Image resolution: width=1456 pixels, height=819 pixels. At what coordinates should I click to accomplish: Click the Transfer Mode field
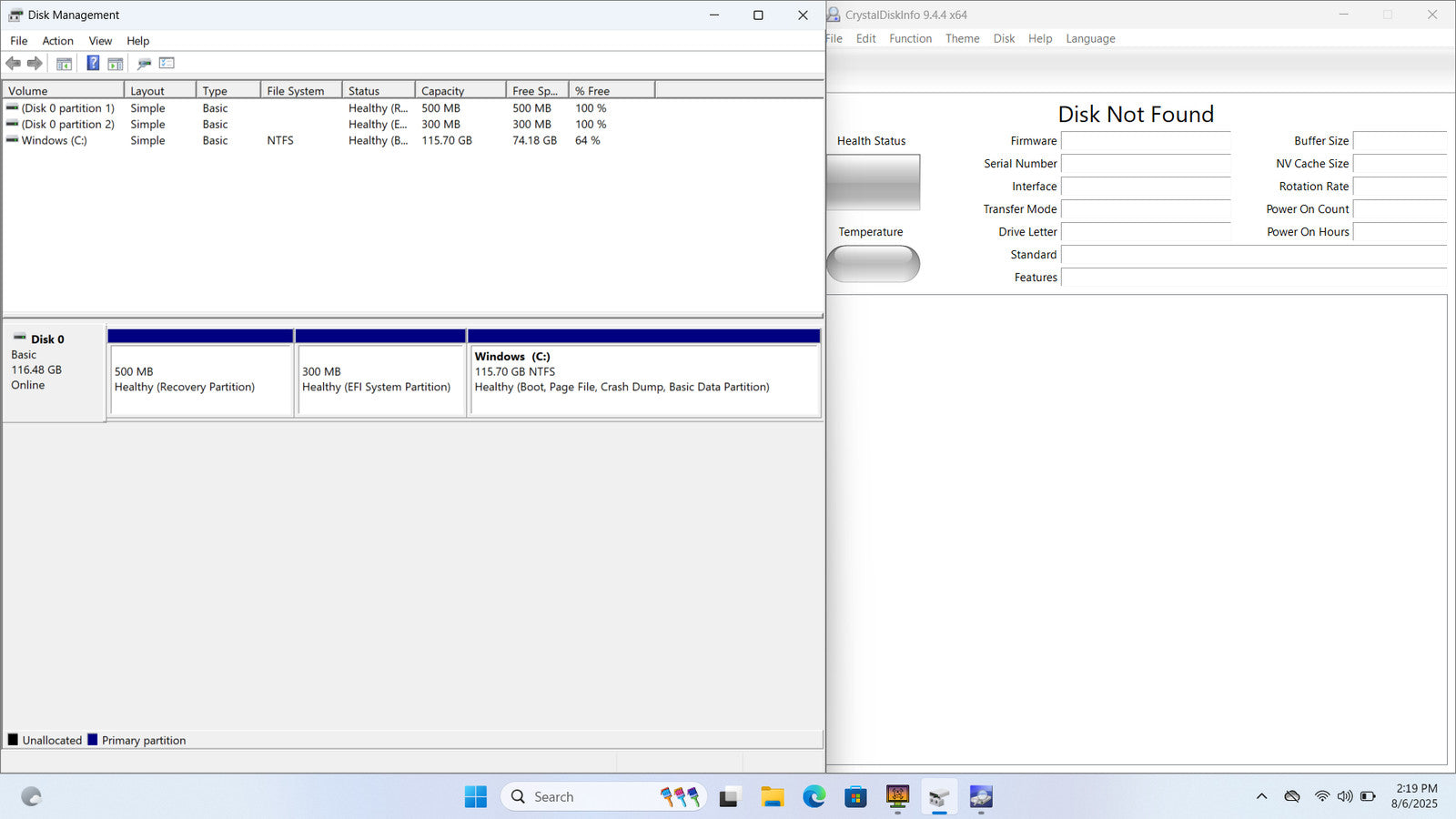[x=1146, y=209]
